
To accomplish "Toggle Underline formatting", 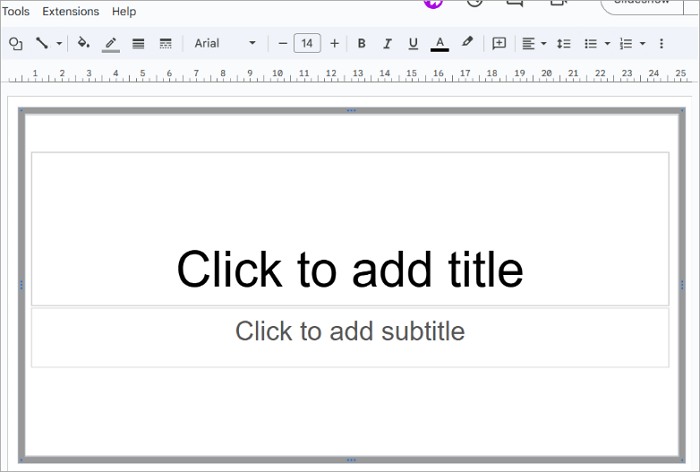I will pos(413,43).
